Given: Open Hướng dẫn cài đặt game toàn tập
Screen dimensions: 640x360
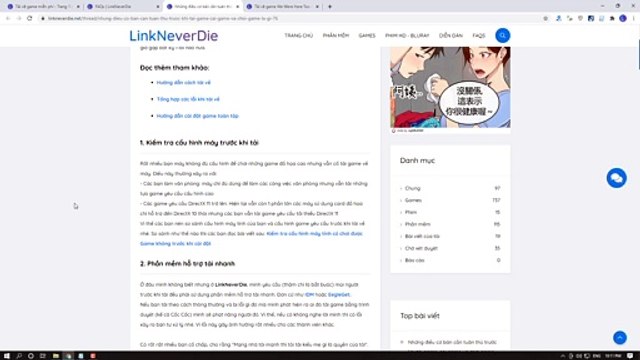Looking at the screenshot, I should (198, 116).
